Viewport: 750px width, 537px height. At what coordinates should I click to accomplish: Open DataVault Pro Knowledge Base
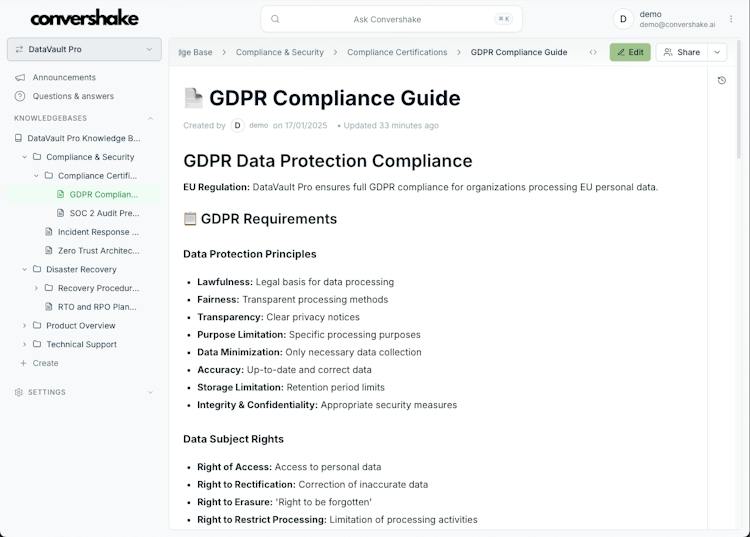click(x=84, y=138)
